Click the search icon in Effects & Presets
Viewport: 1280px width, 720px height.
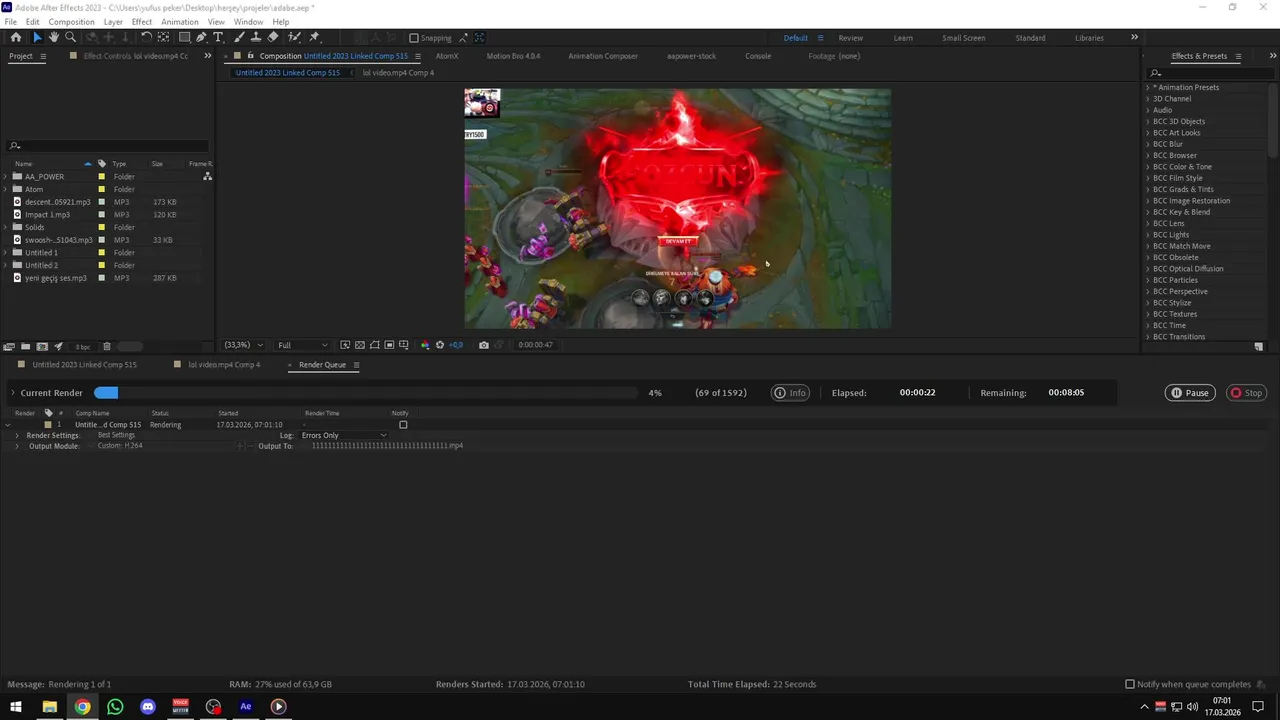(1155, 73)
